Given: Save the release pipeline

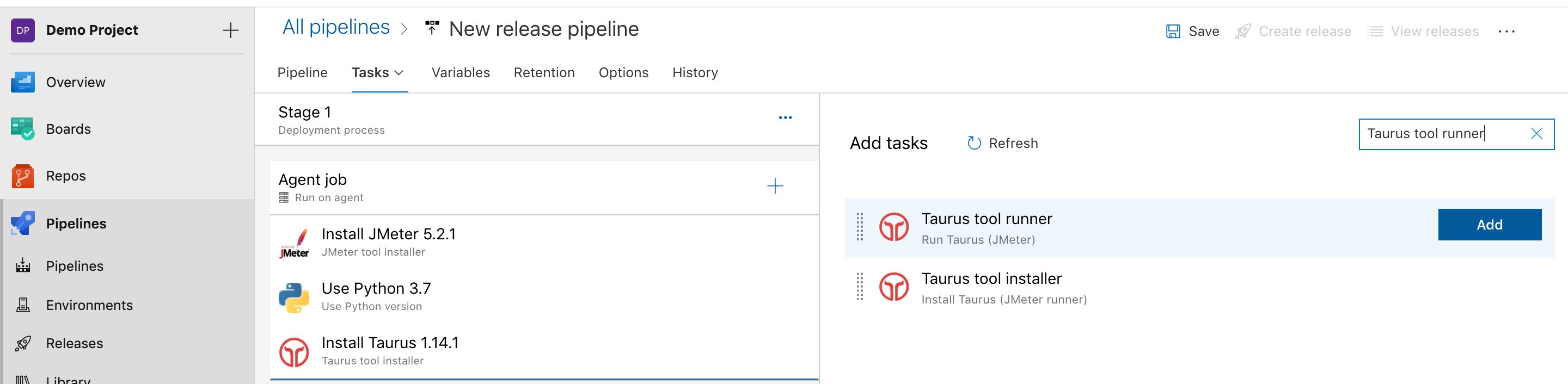Looking at the screenshot, I should coord(1192,32).
